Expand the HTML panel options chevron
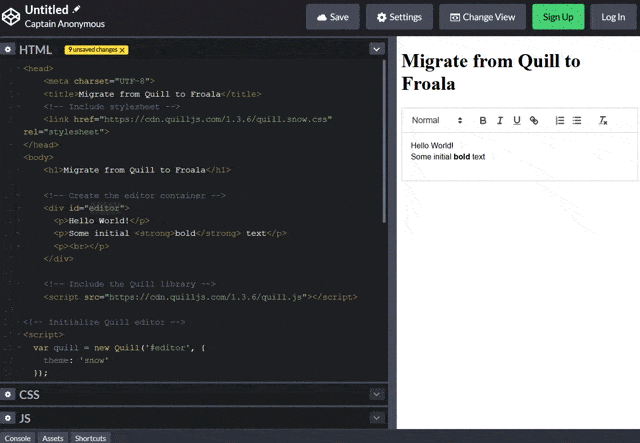 pyautogui.click(x=376, y=49)
